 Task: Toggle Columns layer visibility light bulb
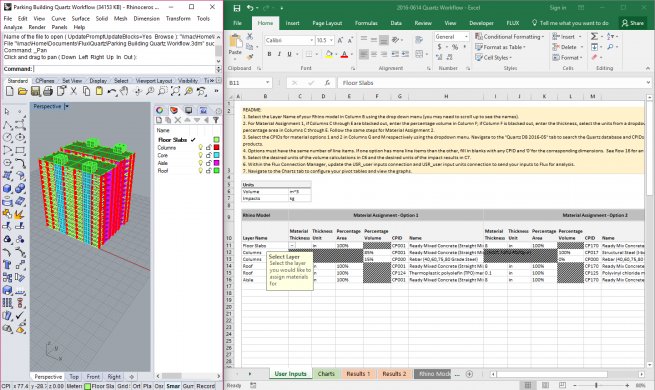click(201, 147)
